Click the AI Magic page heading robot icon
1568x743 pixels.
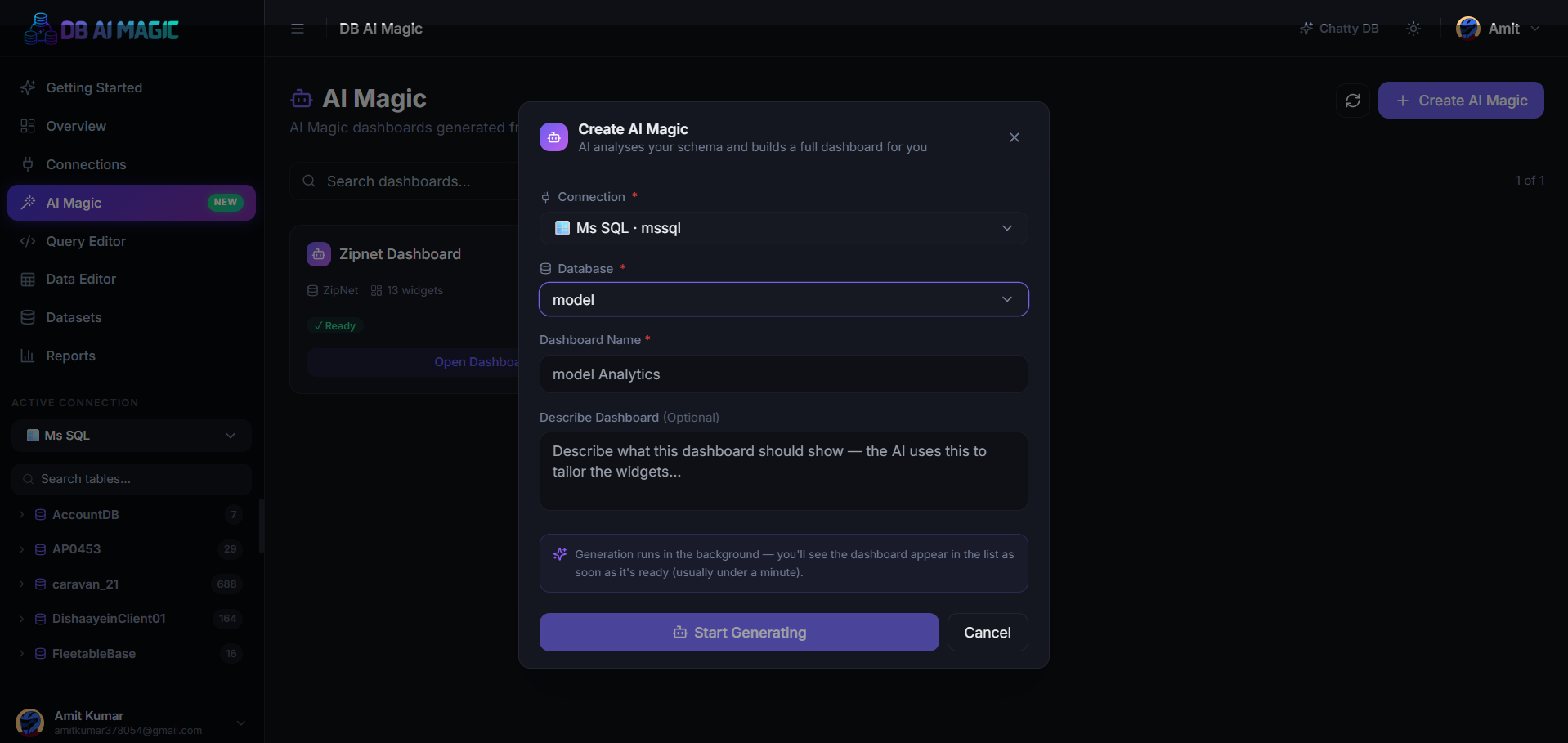coord(302,99)
